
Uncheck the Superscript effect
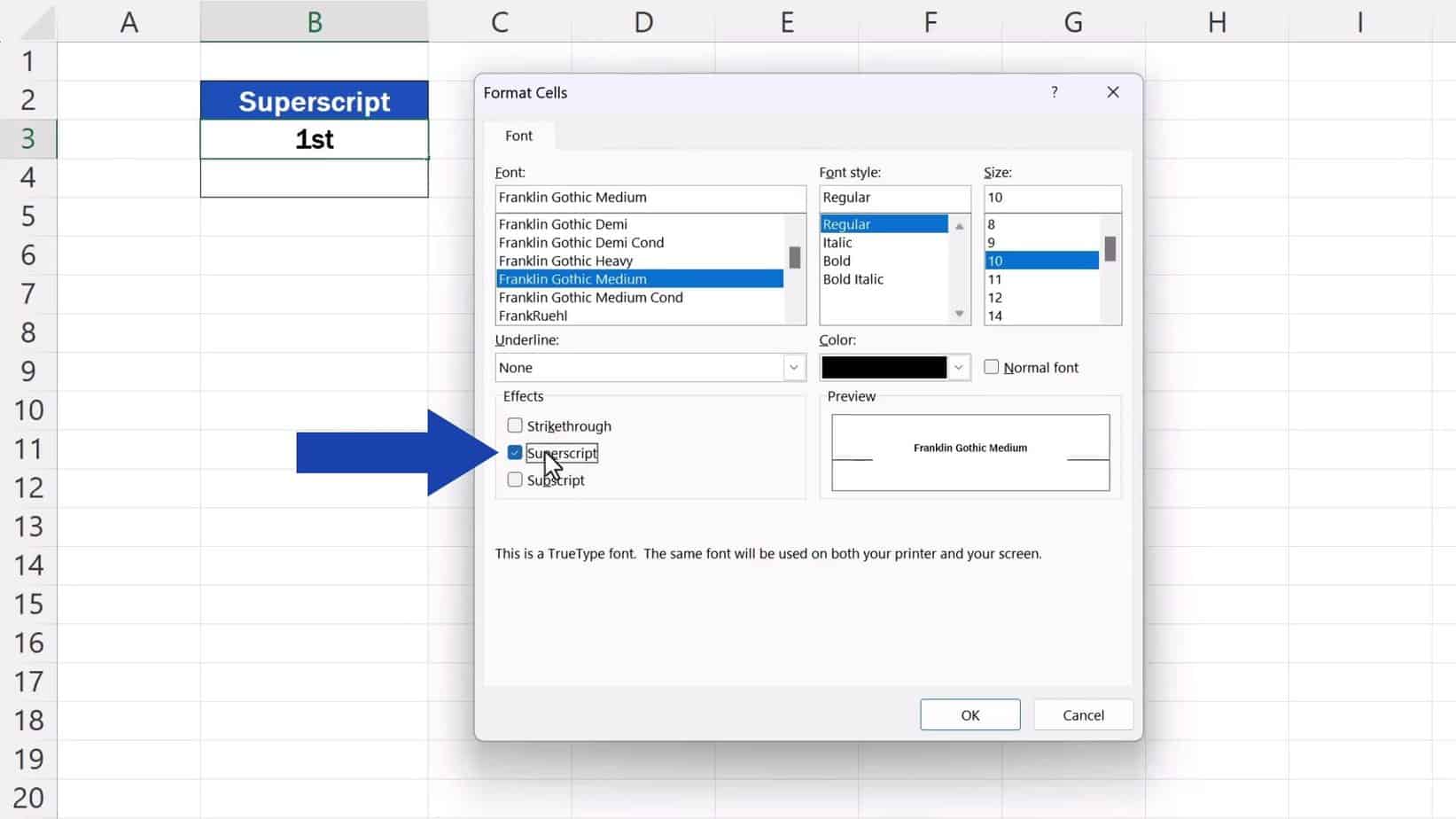point(514,452)
